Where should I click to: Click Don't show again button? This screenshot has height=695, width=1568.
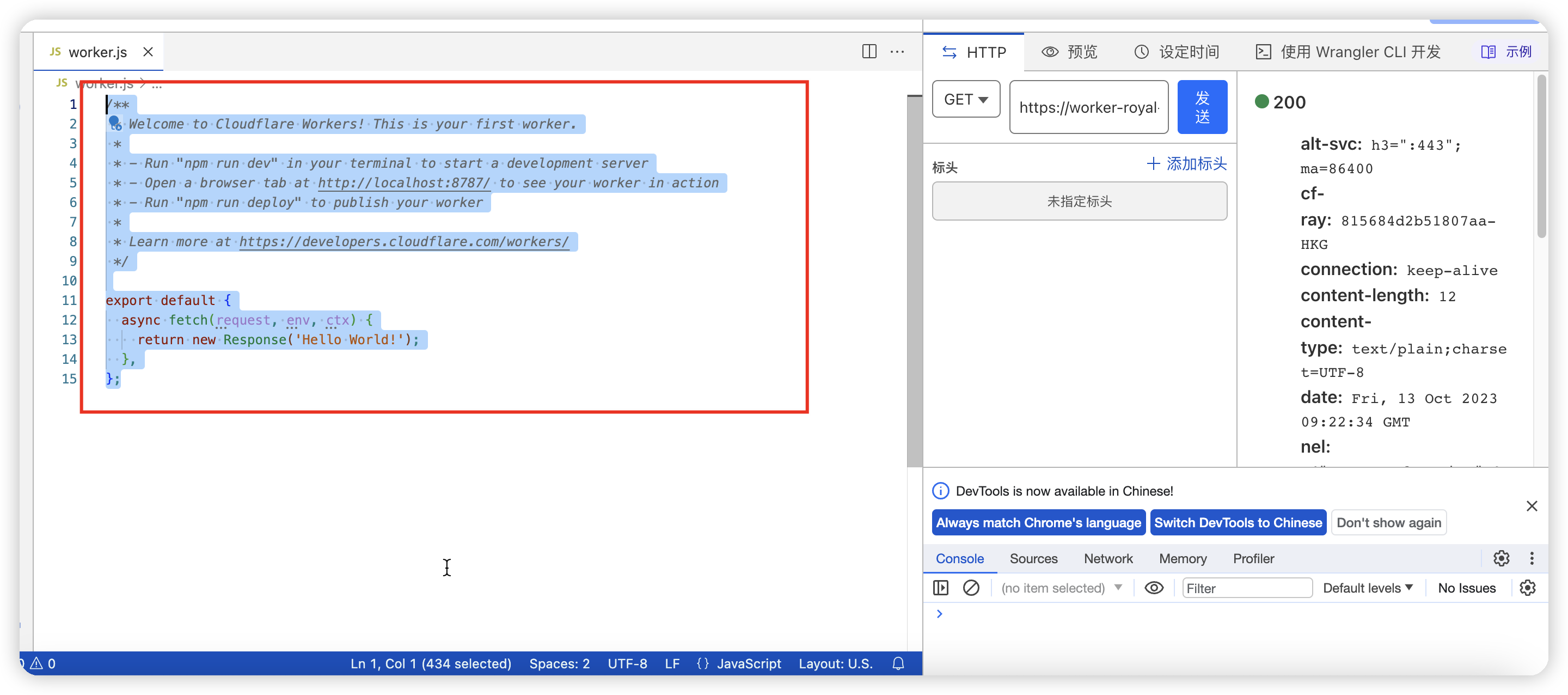click(1388, 523)
